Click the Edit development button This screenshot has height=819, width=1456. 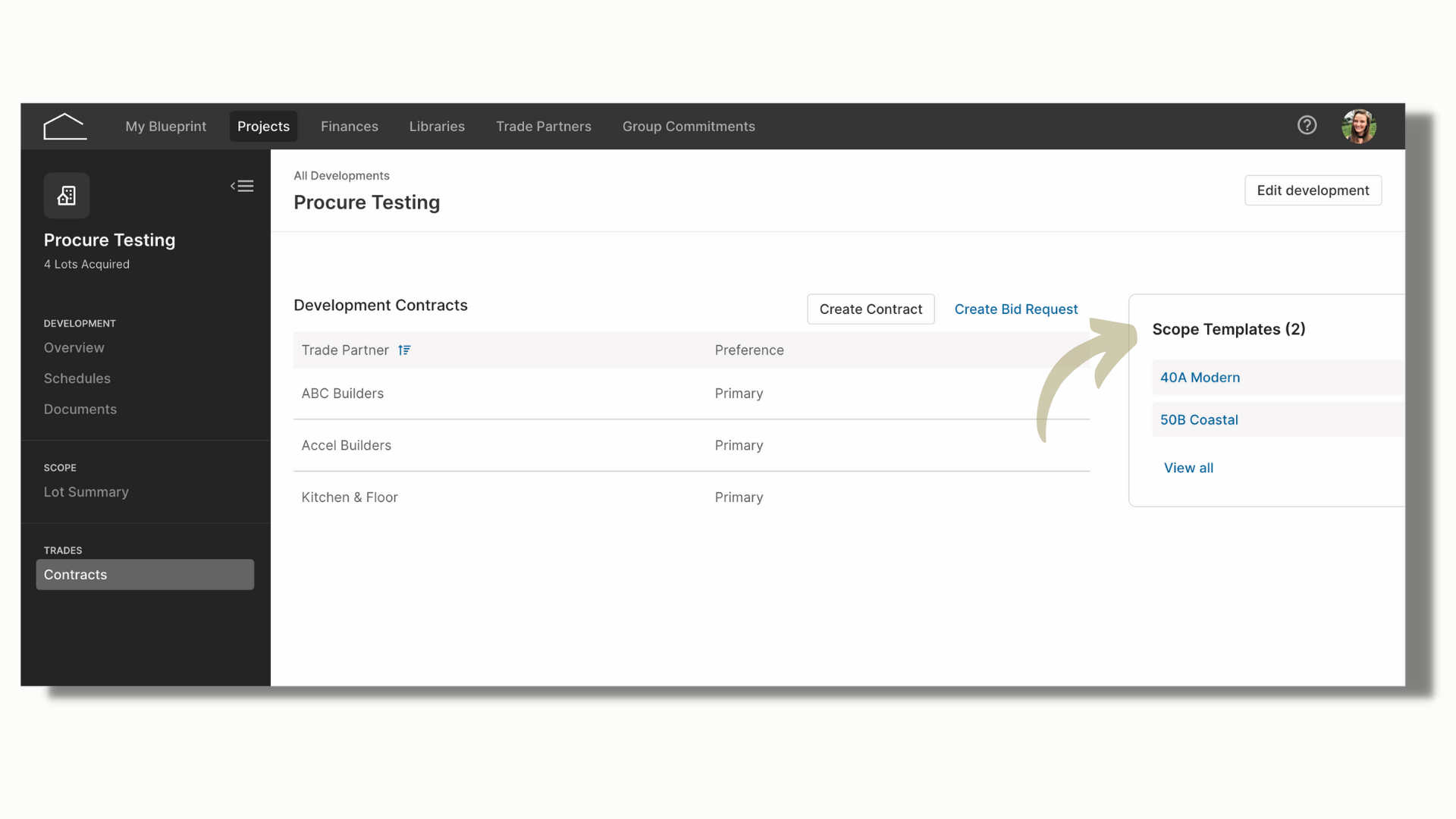1313,190
